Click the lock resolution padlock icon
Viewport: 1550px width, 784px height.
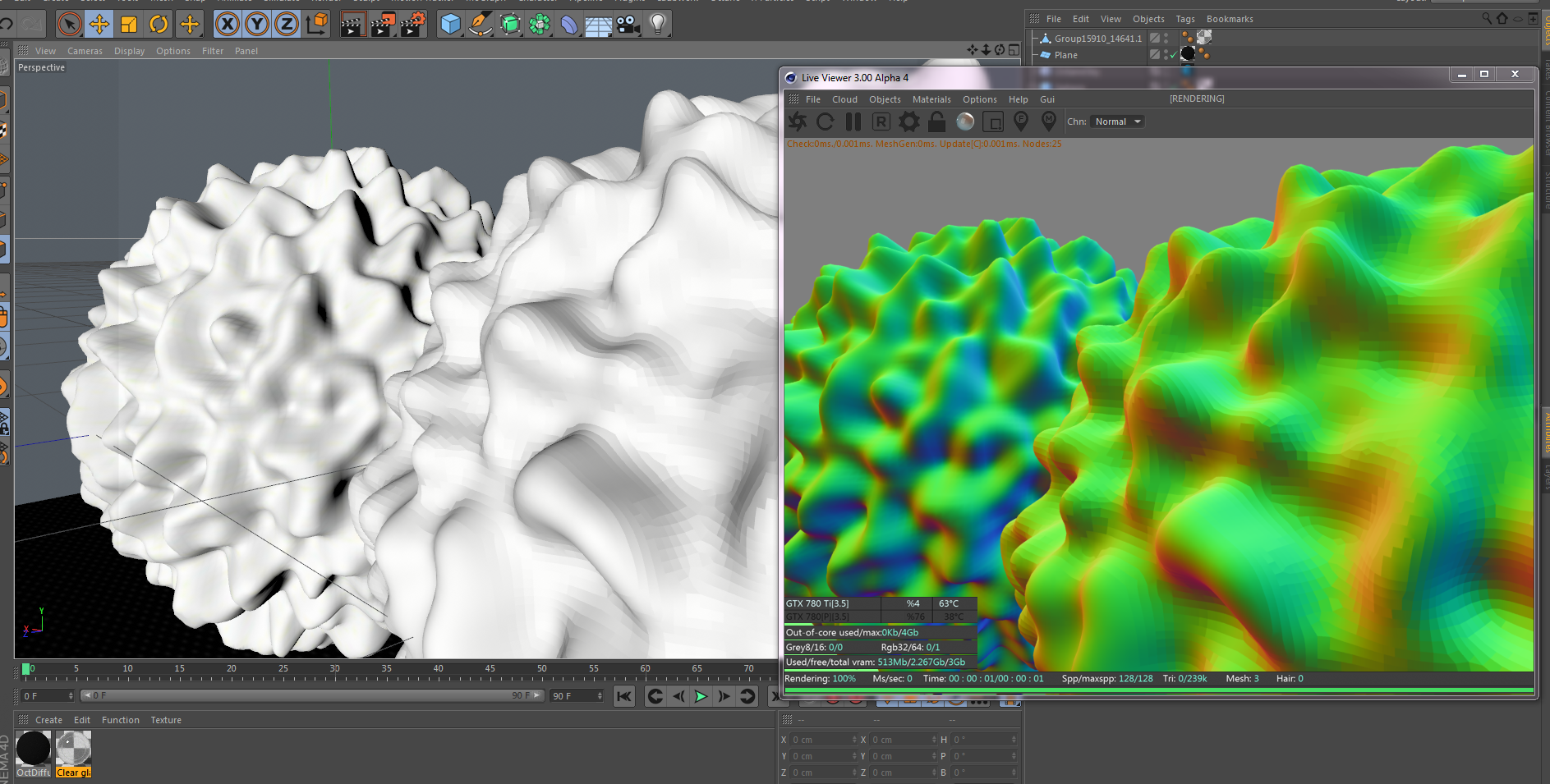click(x=936, y=121)
